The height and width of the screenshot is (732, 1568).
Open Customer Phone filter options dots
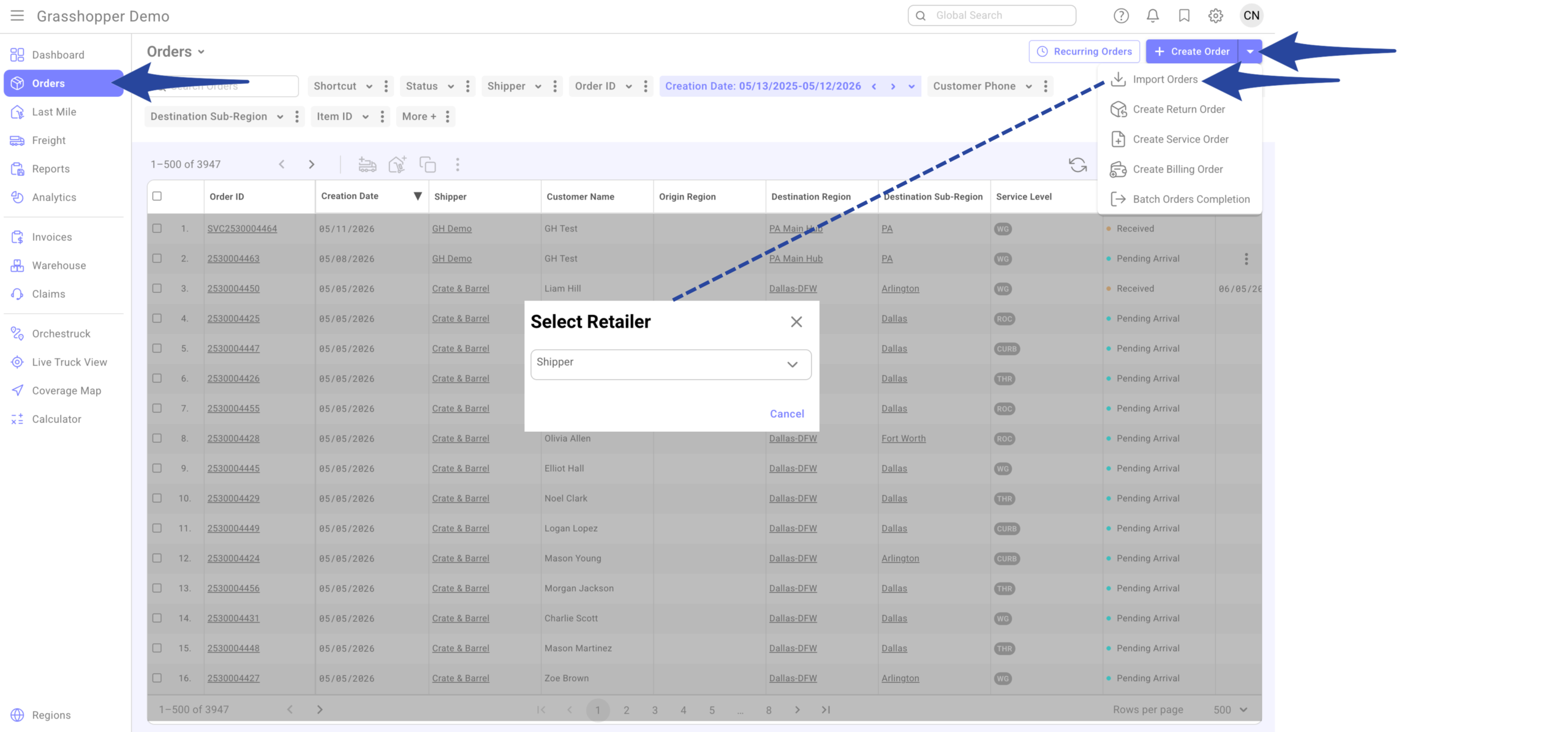[x=1046, y=86]
